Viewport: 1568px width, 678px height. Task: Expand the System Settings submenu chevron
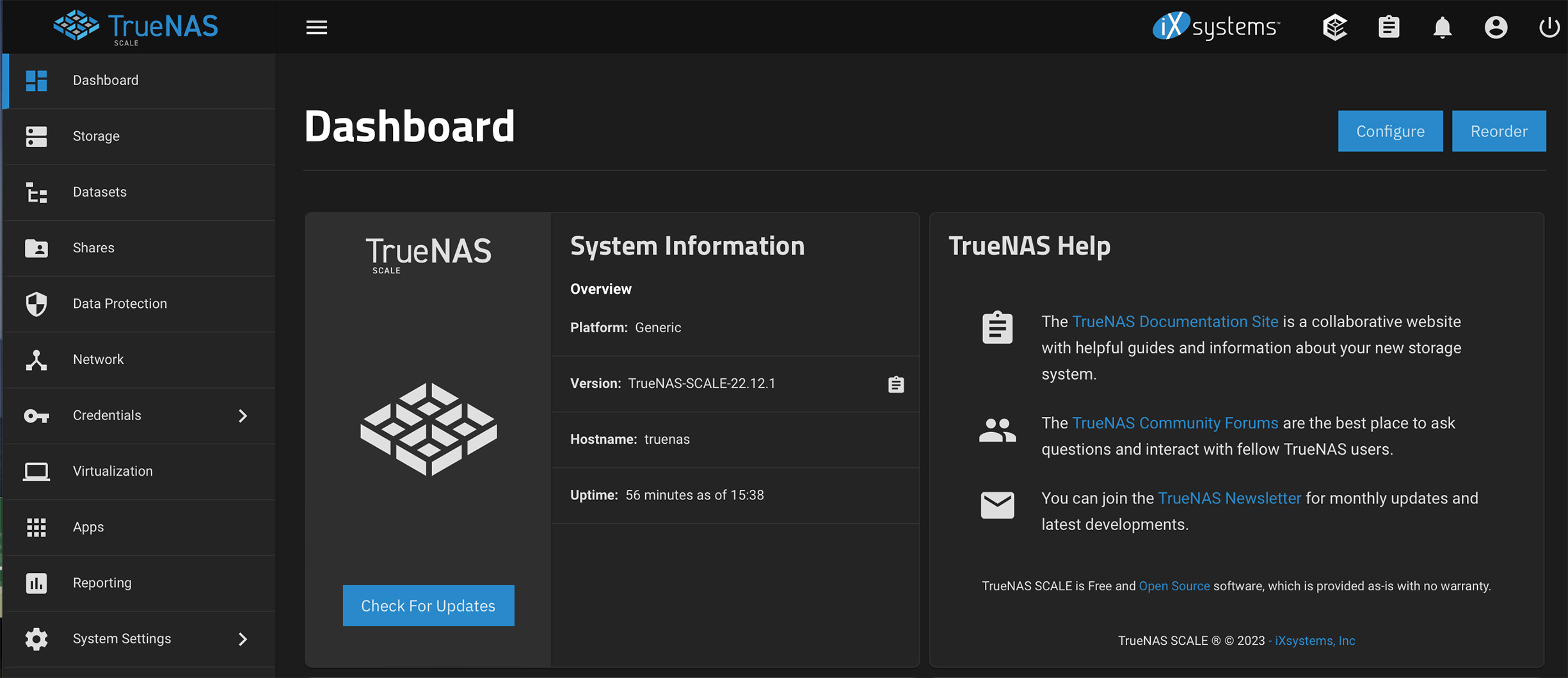pyautogui.click(x=243, y=639)
